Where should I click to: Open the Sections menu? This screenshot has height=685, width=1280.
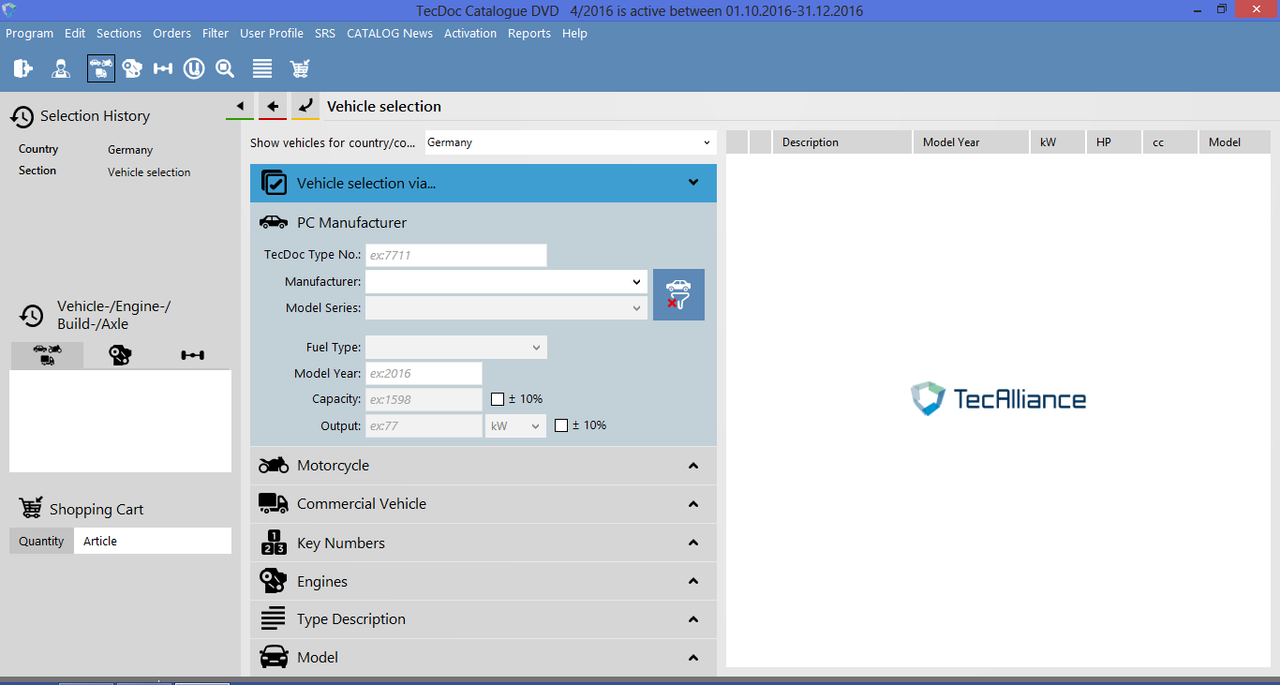(x=119, y=33)
